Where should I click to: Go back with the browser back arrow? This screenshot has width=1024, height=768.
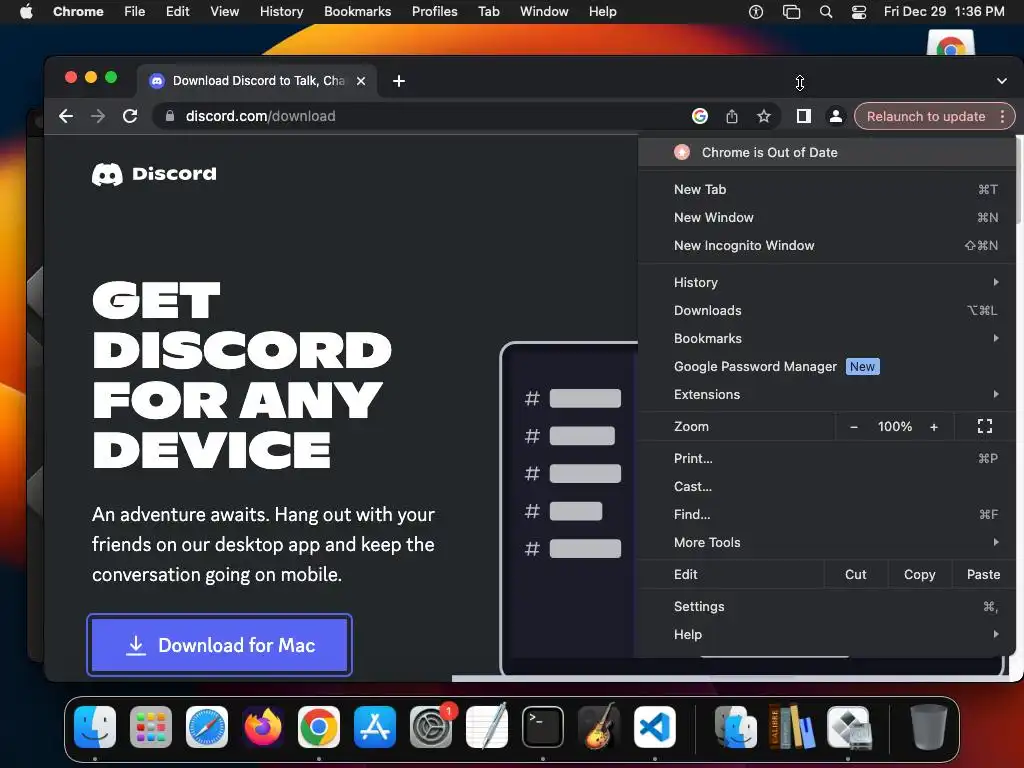pyautogui.click(x=66, y=116)
